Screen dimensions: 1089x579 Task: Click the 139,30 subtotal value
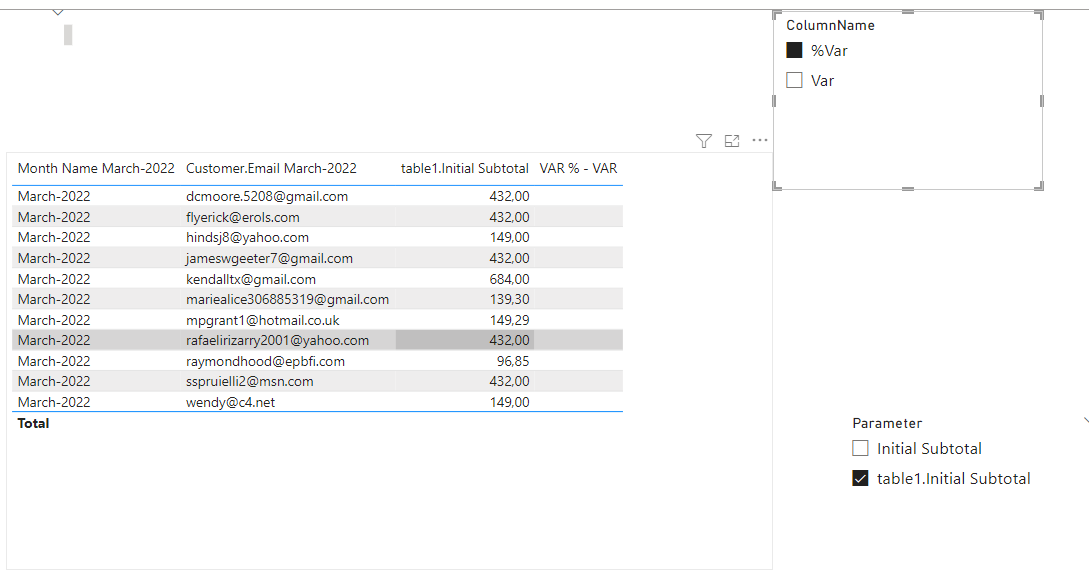509,299
